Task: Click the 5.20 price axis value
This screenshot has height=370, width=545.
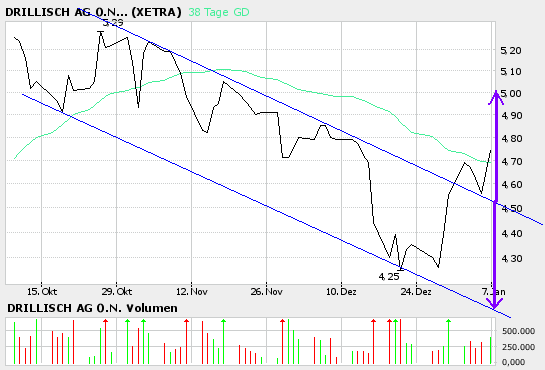Action: (511, 51)
